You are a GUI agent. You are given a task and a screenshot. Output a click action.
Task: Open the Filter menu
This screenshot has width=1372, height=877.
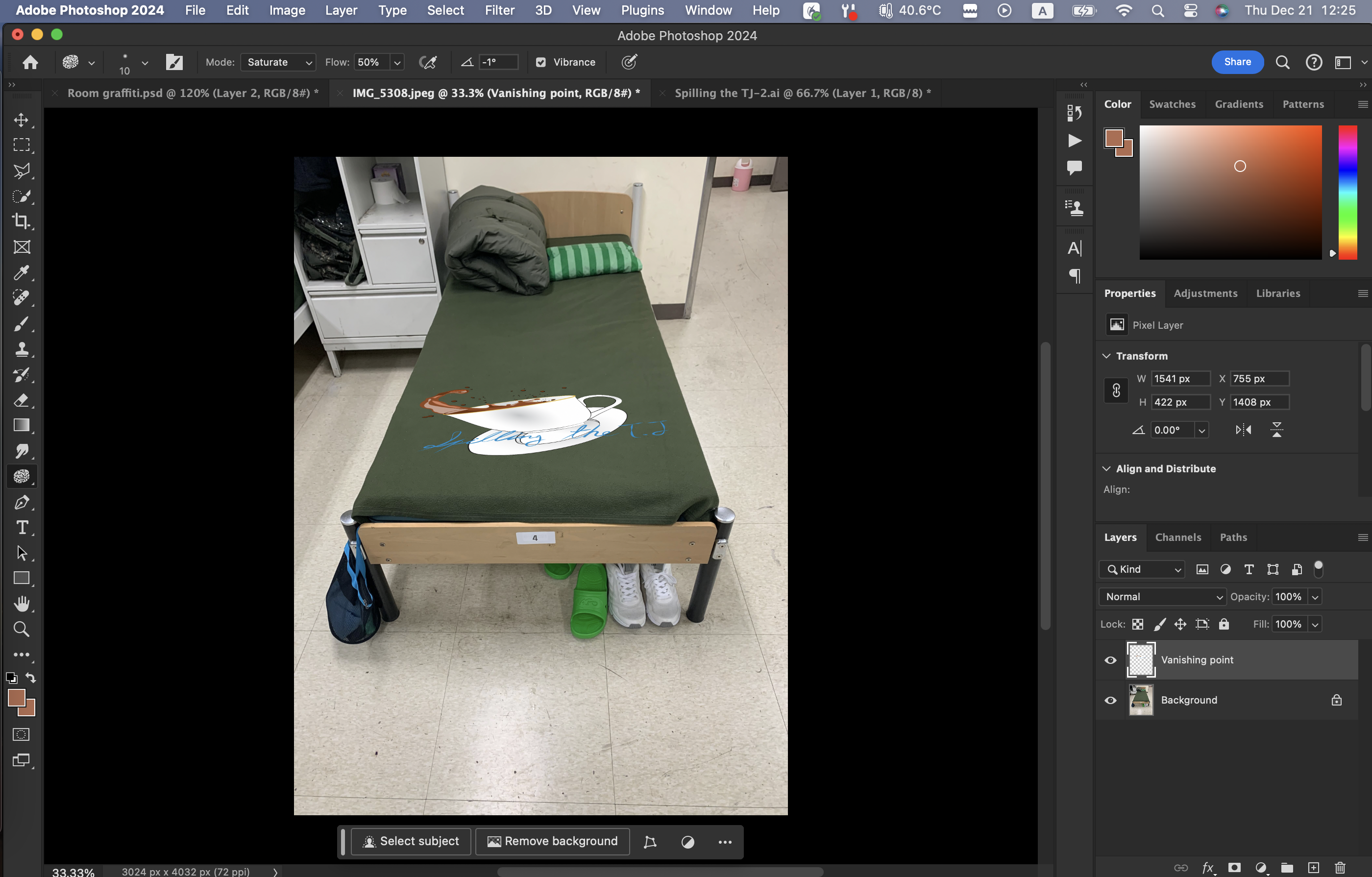499,10
